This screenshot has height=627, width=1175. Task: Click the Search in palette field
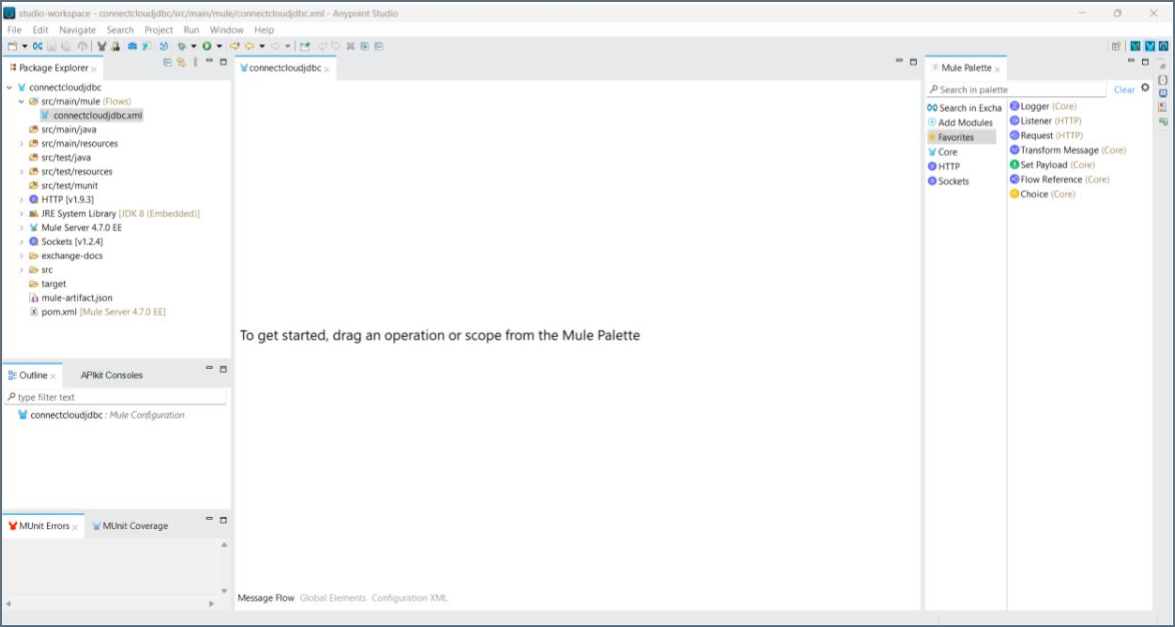click(1016, 90)
